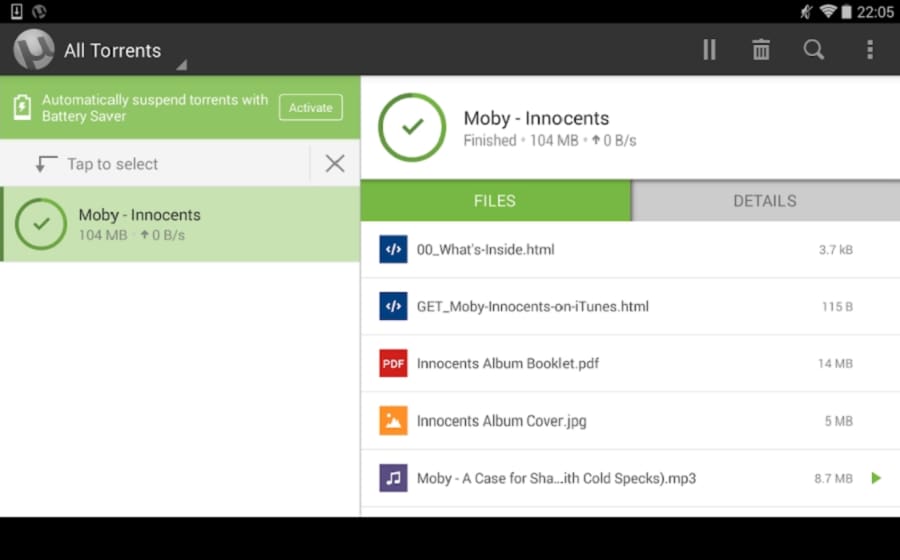Click the select-arrow icon beside Tap to select
The width and height of the screenshot is (900, 560).
click(x=46, y=164)
